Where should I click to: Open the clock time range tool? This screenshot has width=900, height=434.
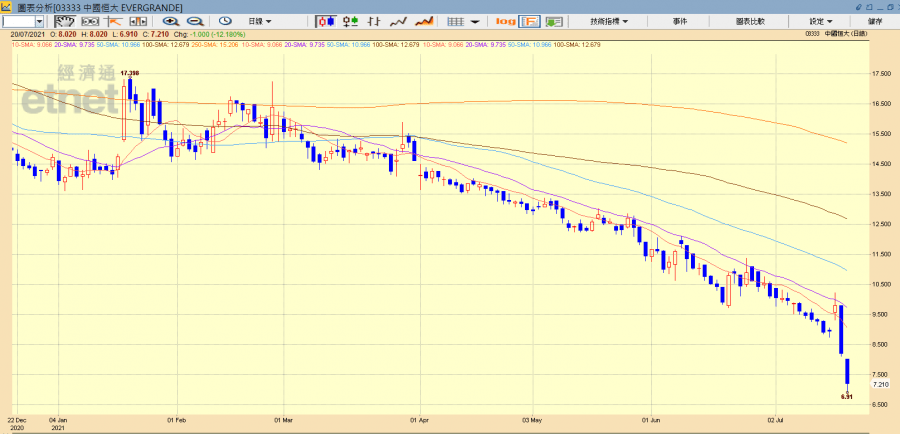coord(225,21)
